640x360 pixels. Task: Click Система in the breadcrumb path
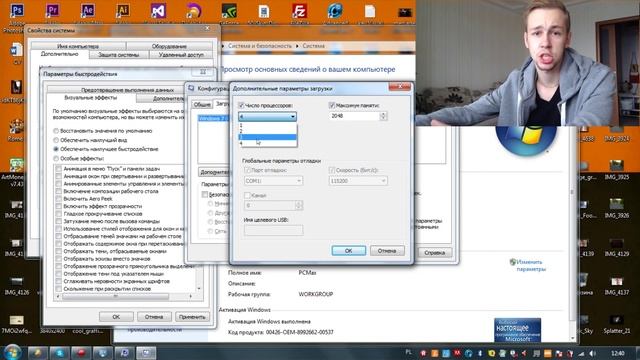[x=313, y=46]
